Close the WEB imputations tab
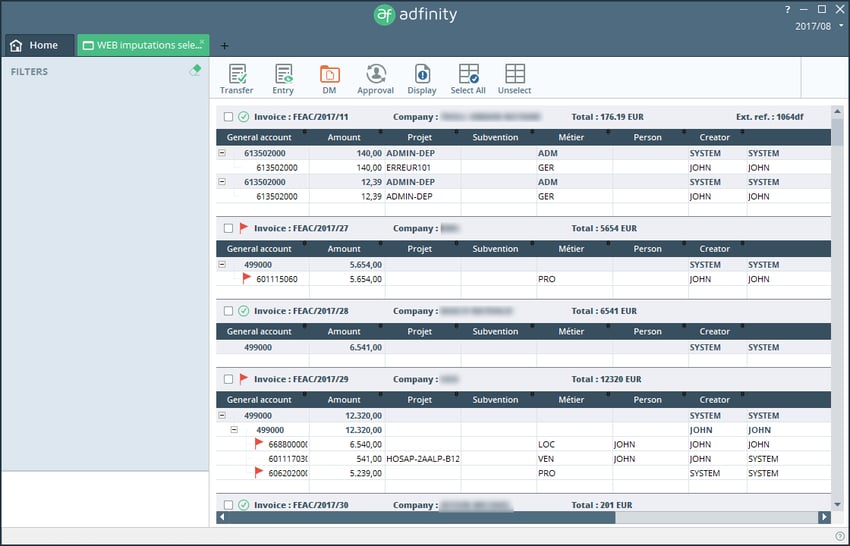The width and height of the screenshot is (850, 546). pos(202,41)
